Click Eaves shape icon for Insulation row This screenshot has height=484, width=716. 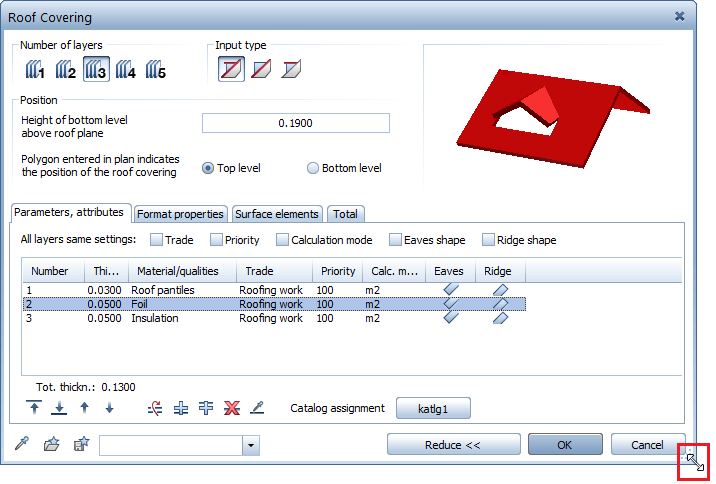click(451, 318)
